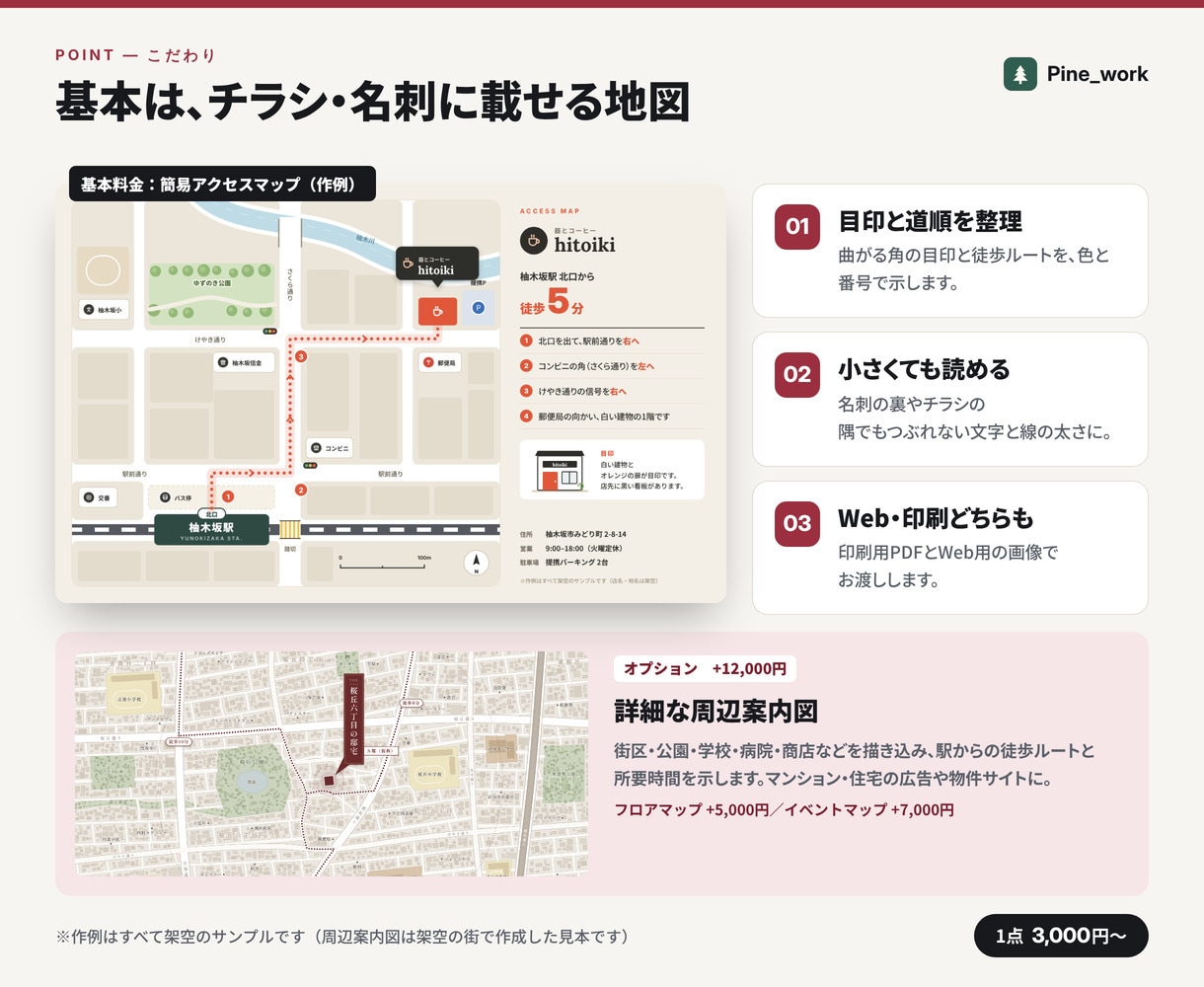Click the red 01 number badge
Viewport: 1204px width, 987px height.
pos(797,227)
